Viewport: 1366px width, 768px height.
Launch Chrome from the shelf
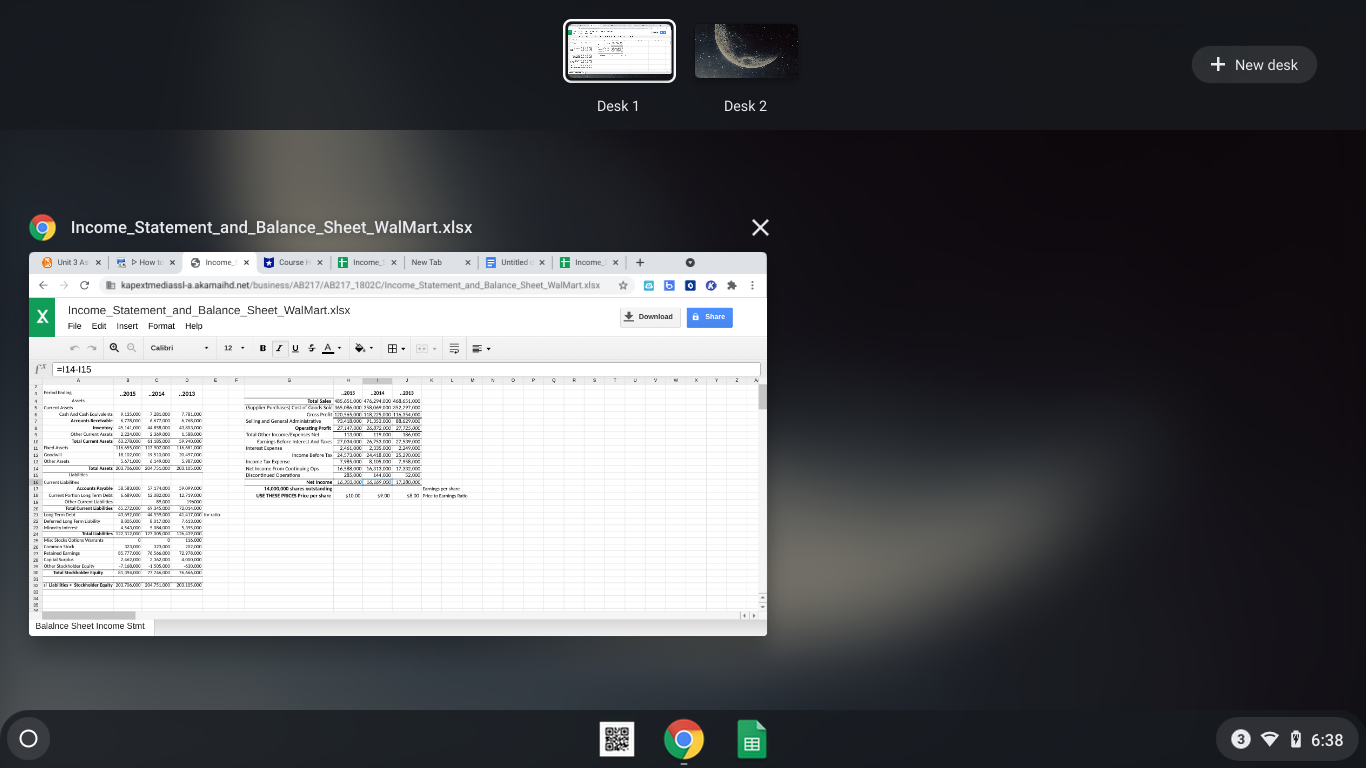click(684, 739)
